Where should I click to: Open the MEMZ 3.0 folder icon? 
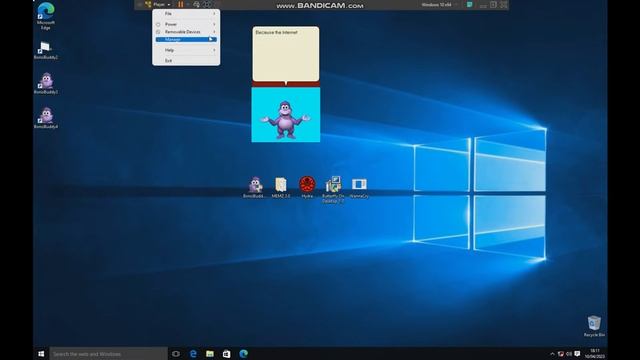click(x=281, y=188)
